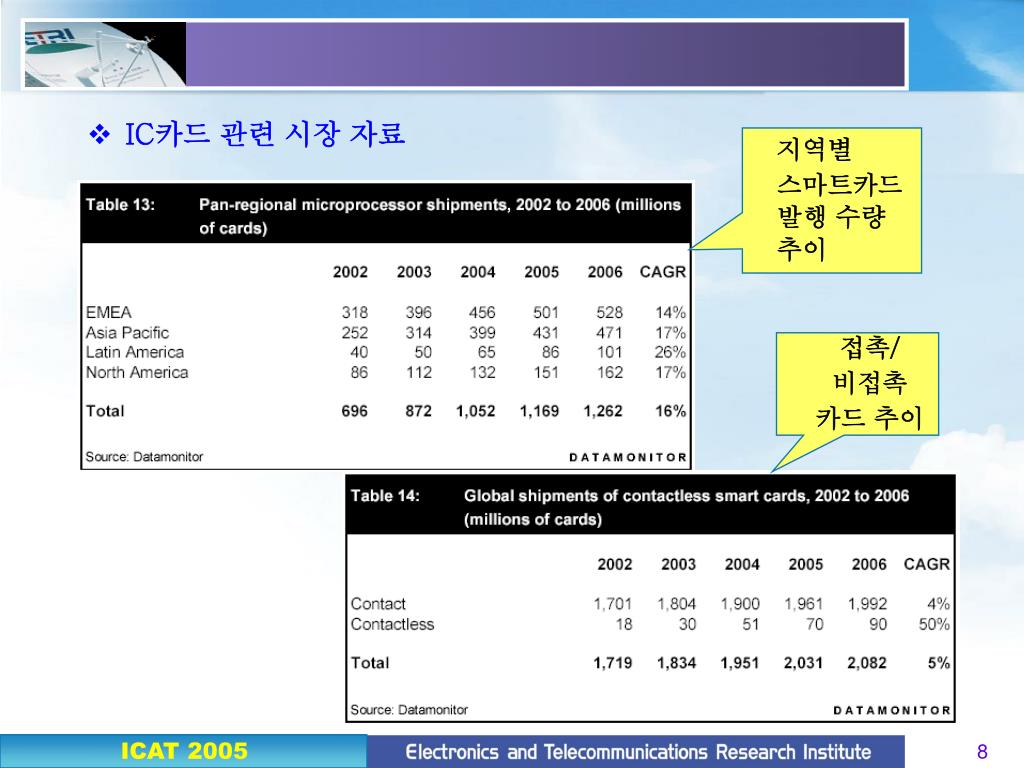The image size is (1024, 768).
Task: Click the 'Table 13:' heading label
Action: tap(120, 204)
